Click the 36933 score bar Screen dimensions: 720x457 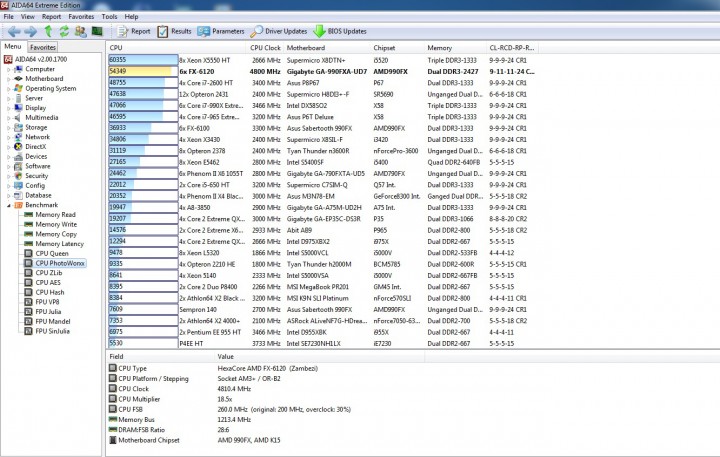143,128
